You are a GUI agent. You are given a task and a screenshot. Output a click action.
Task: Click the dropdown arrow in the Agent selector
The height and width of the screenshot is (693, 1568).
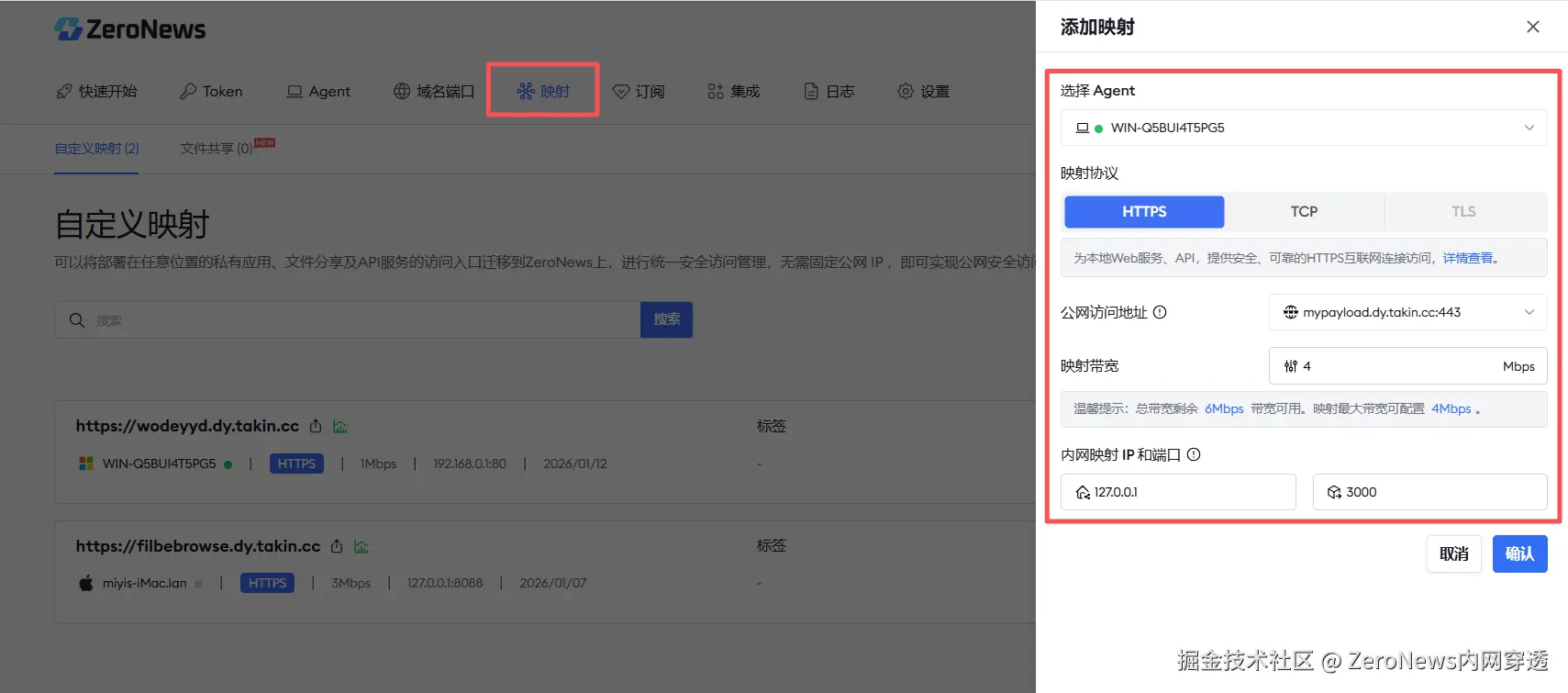(1529, 128)
